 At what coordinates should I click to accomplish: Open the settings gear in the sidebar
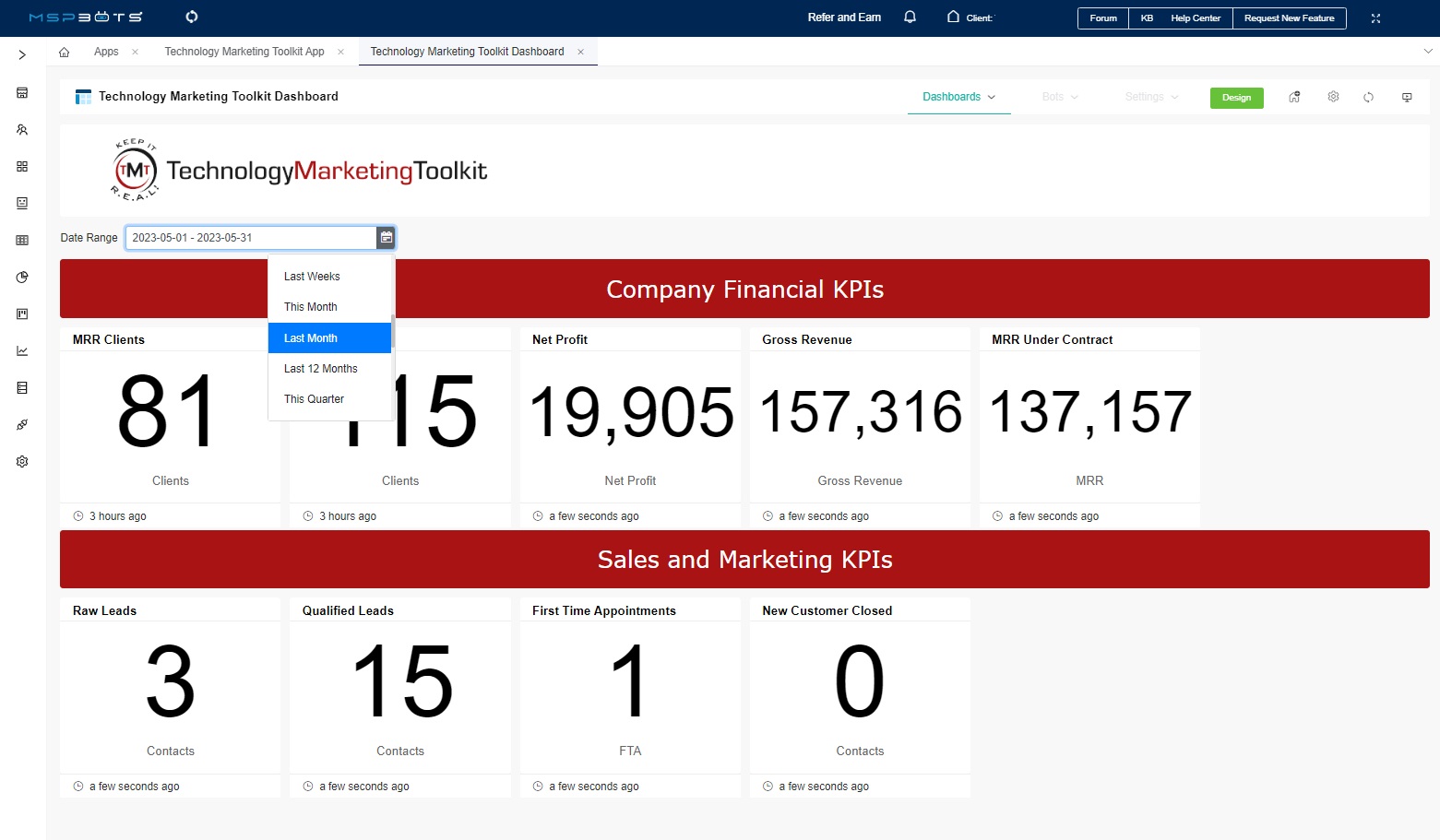coord(22,462)
